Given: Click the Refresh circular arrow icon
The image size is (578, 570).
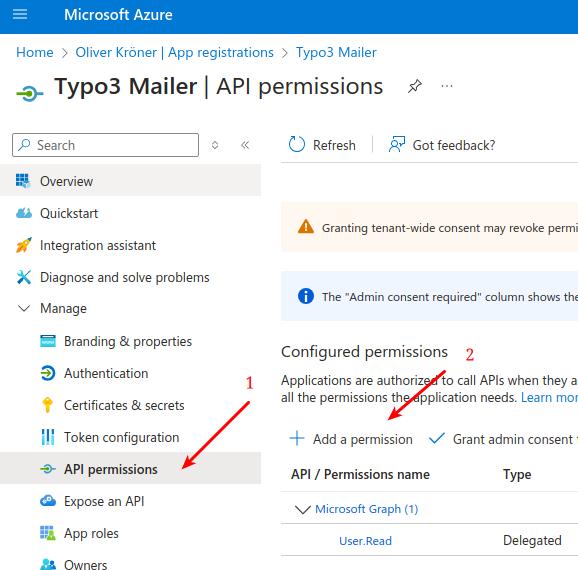Looking at the screenshot, I should pyautogui.click(x=297, y=145).
